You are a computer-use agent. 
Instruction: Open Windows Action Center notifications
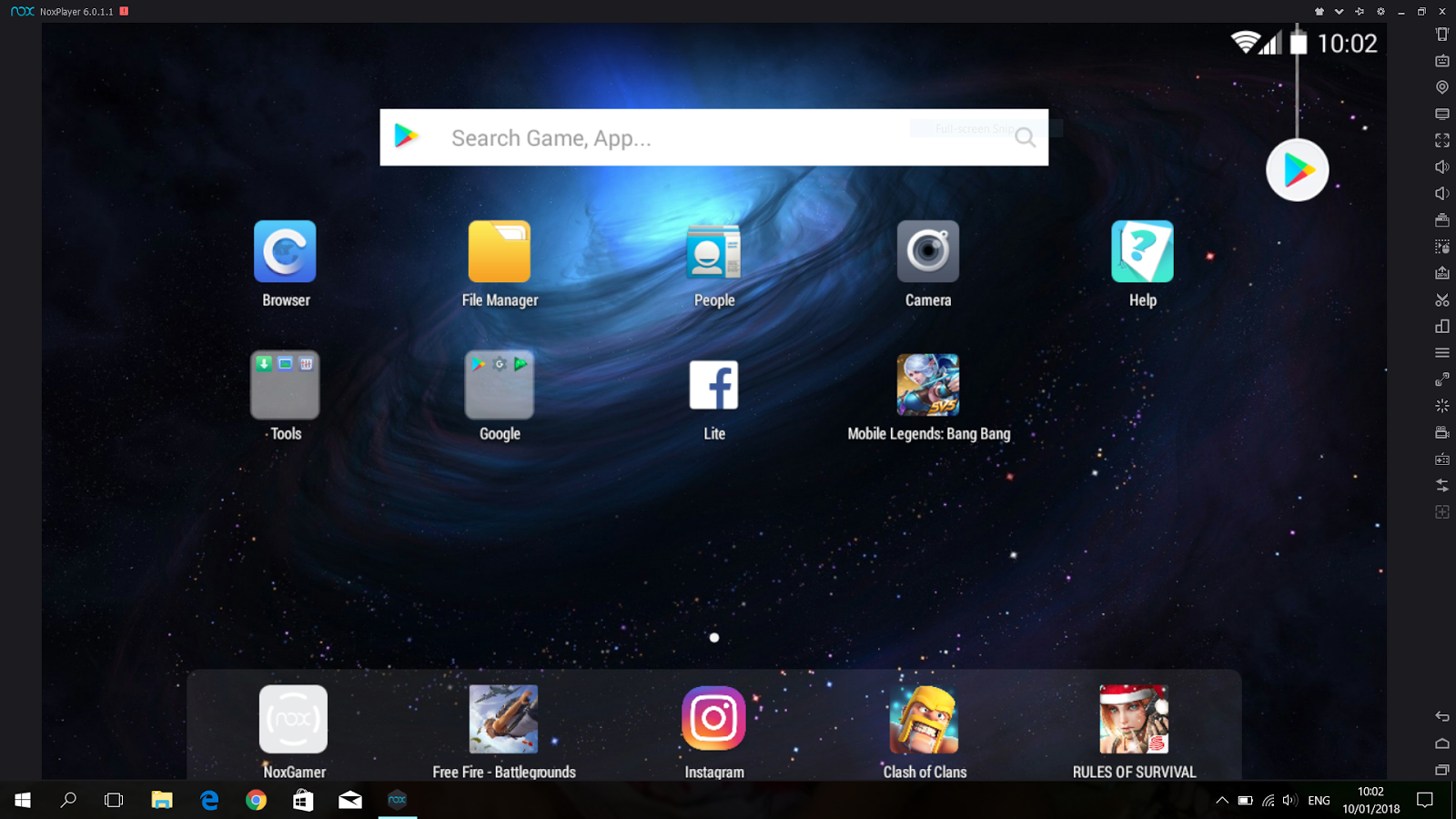[x=1425, y=800]
